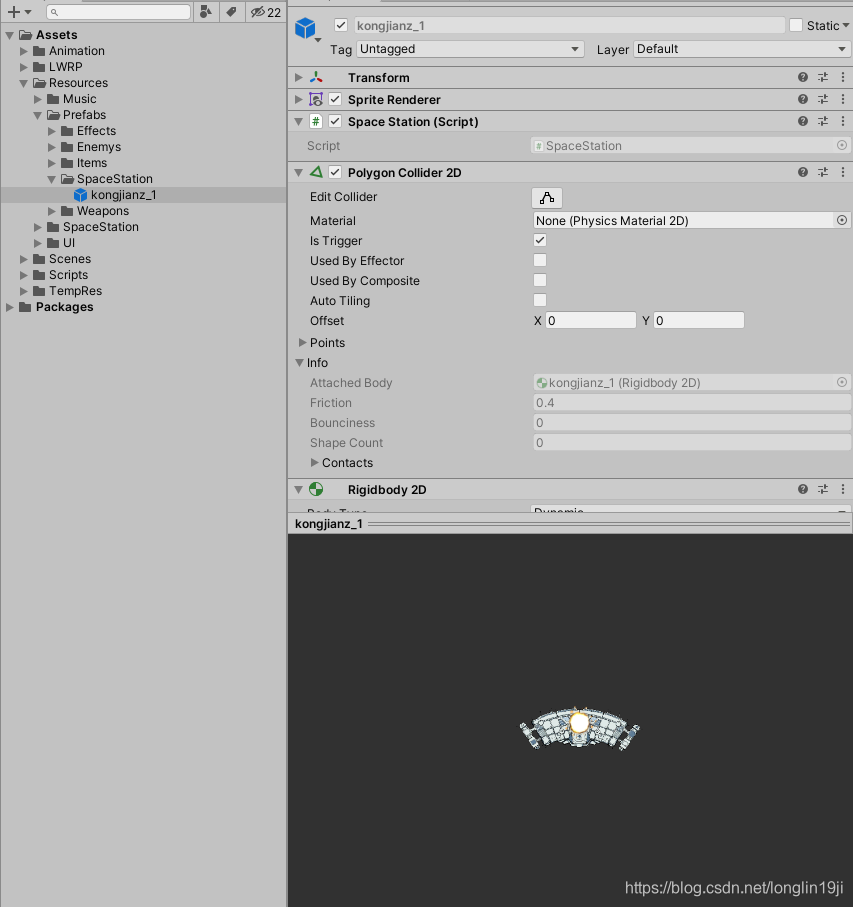Open Space Station script context menu
The height and width of the screenshot is (907, 853).
[x=843, y=121]
